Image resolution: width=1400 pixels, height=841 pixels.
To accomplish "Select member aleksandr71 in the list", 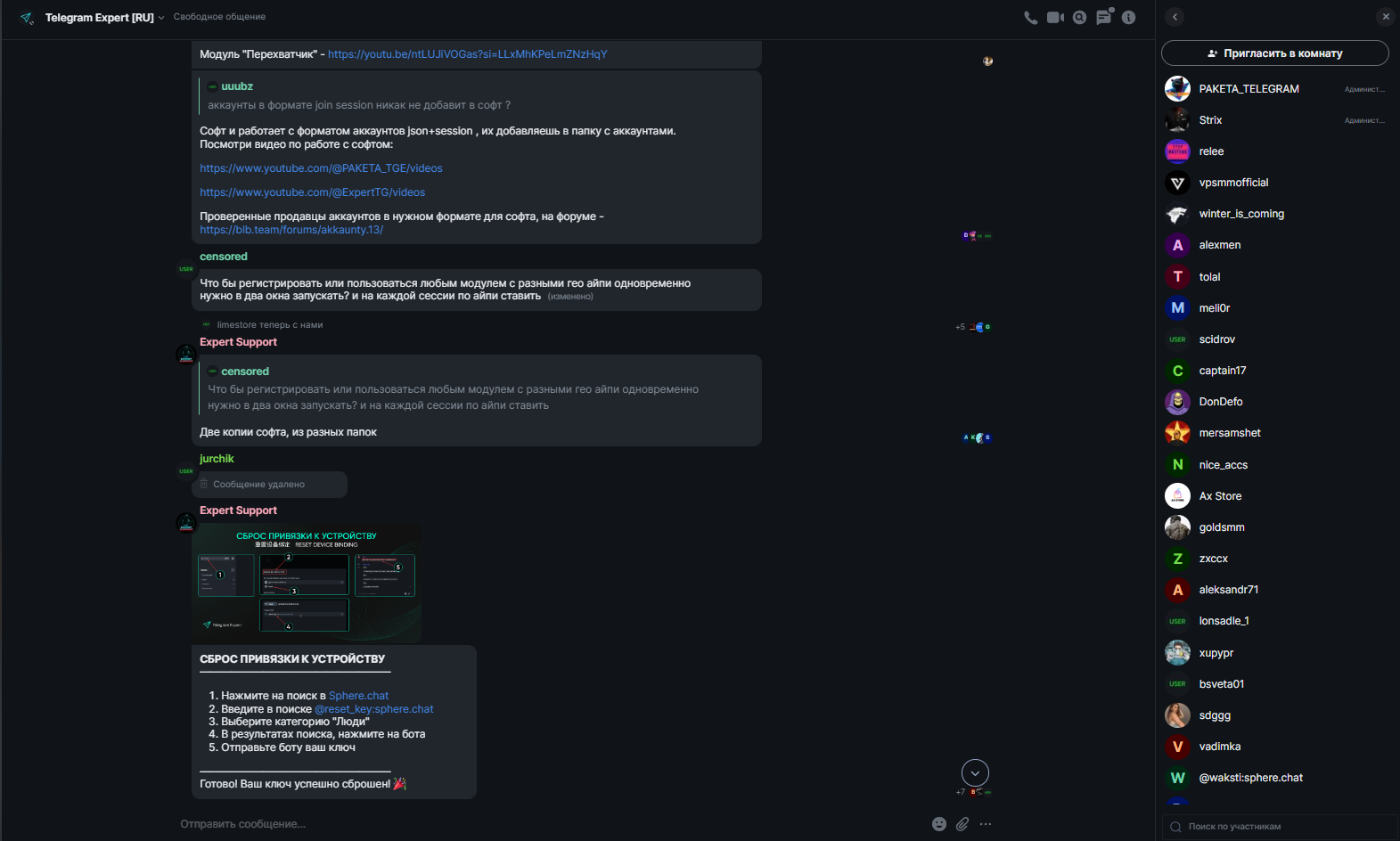I will [x=1276, y=590].
